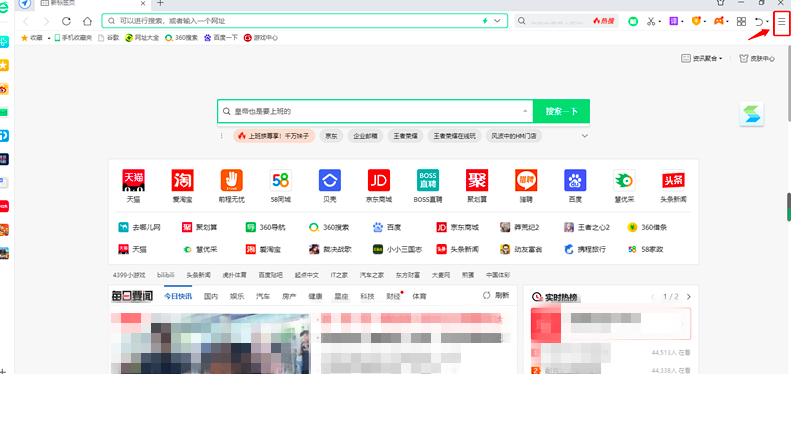801x445 pixels.
Task: Click the forward navigation arrow
Action: click(x=46, y=21)
